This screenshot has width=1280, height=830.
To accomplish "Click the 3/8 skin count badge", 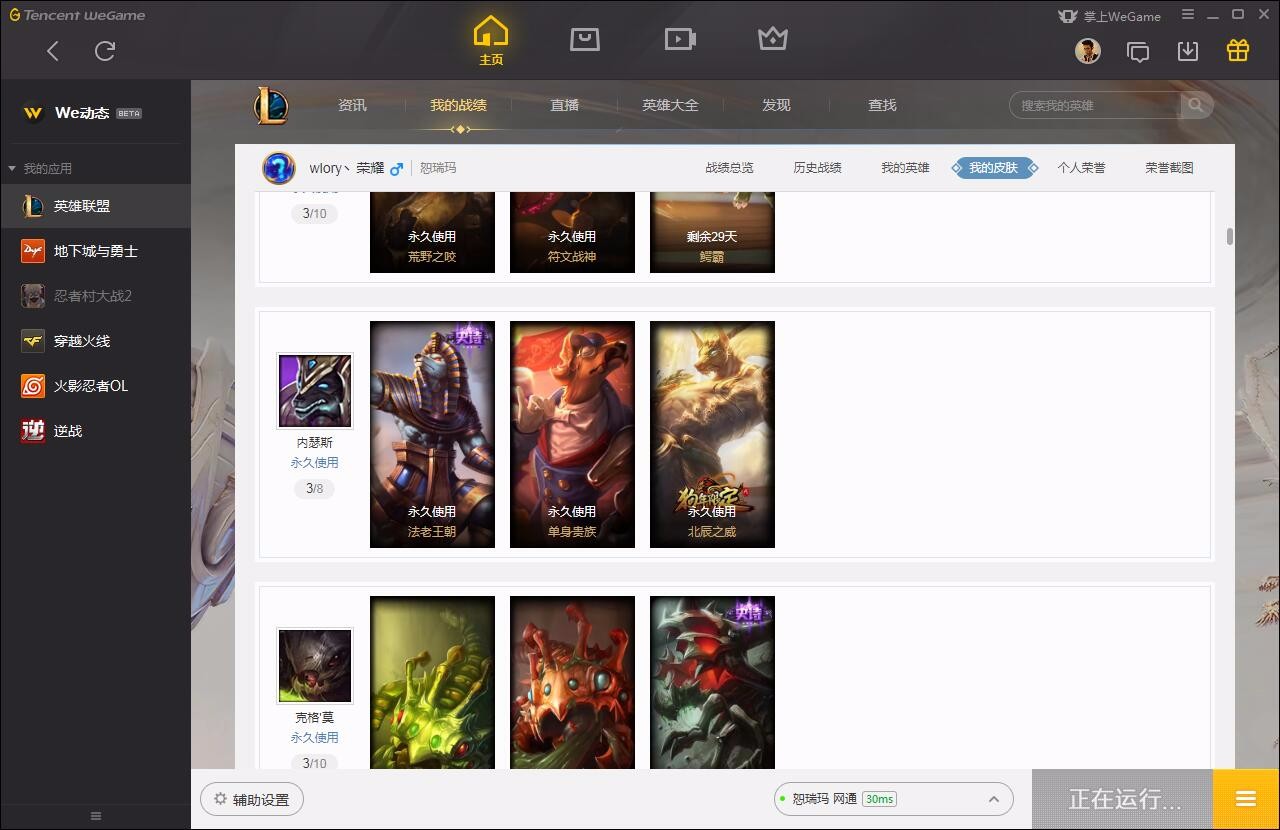I will tap(315, 489).
